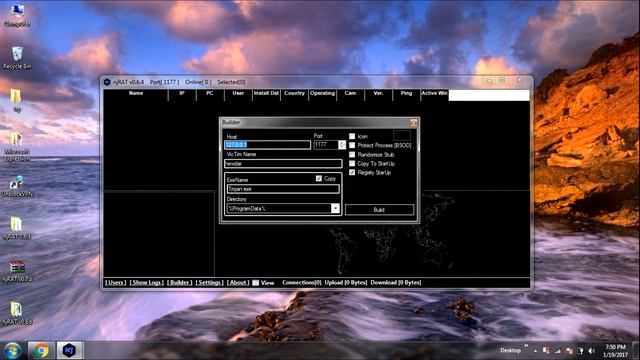Select the WinRAR archive desktop icon
The height and width of the screenshot is (360, 640).
click(17, 271)
